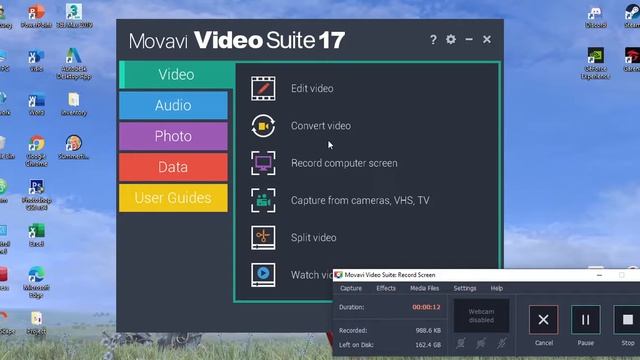This screenshot has width=640, height=360.
Task: Click the Record Screen window title icon
Action: pos(338,275)
